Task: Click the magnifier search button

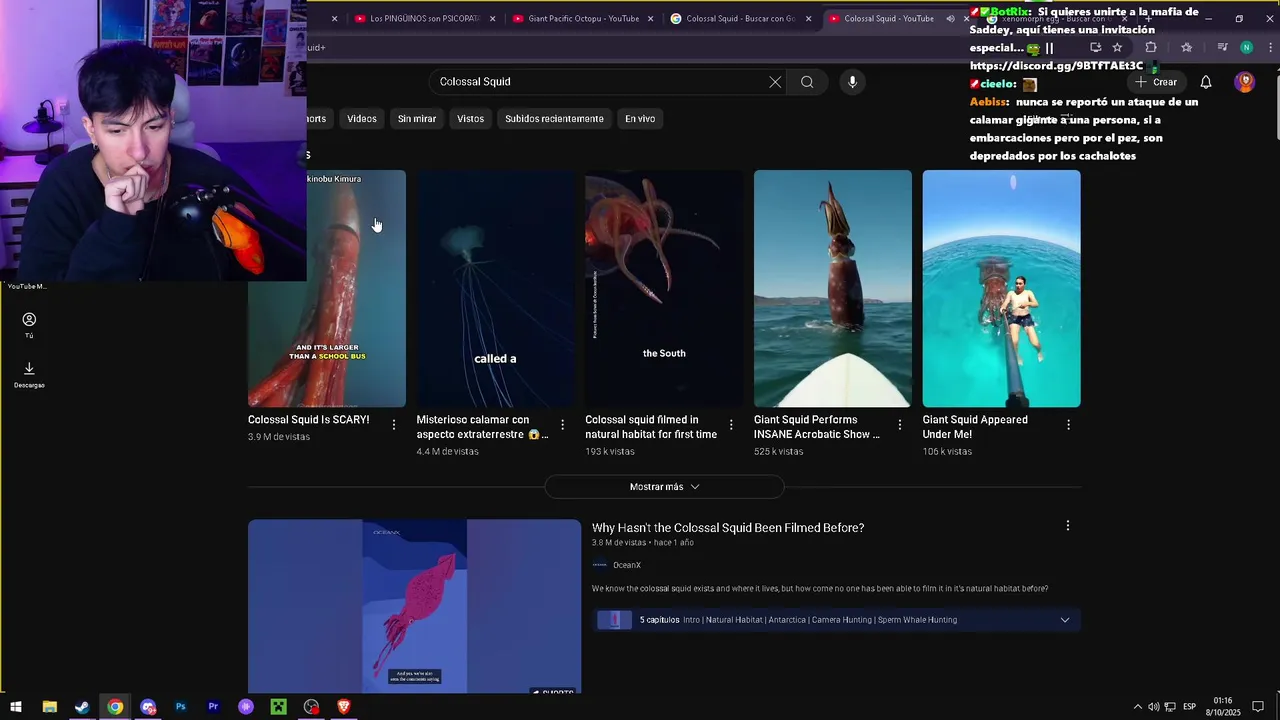Action: pyautogui.click(x=807, y=82)
